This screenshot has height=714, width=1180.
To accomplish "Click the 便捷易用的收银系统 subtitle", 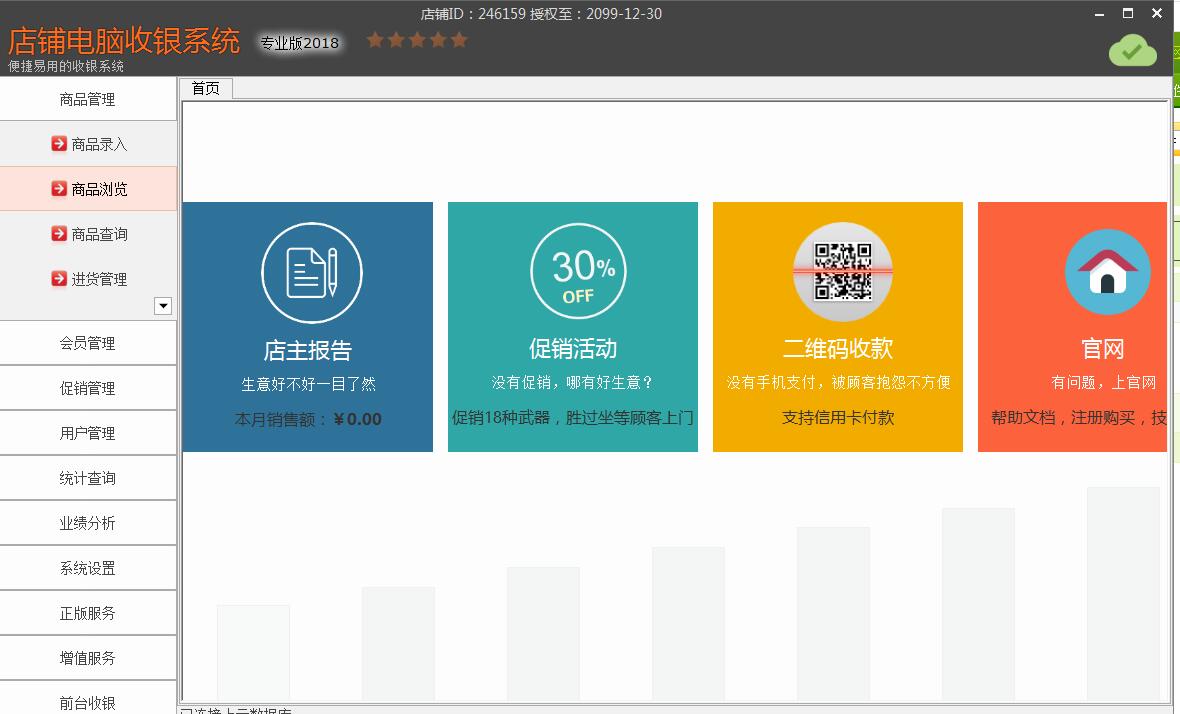I will (66, 66).
